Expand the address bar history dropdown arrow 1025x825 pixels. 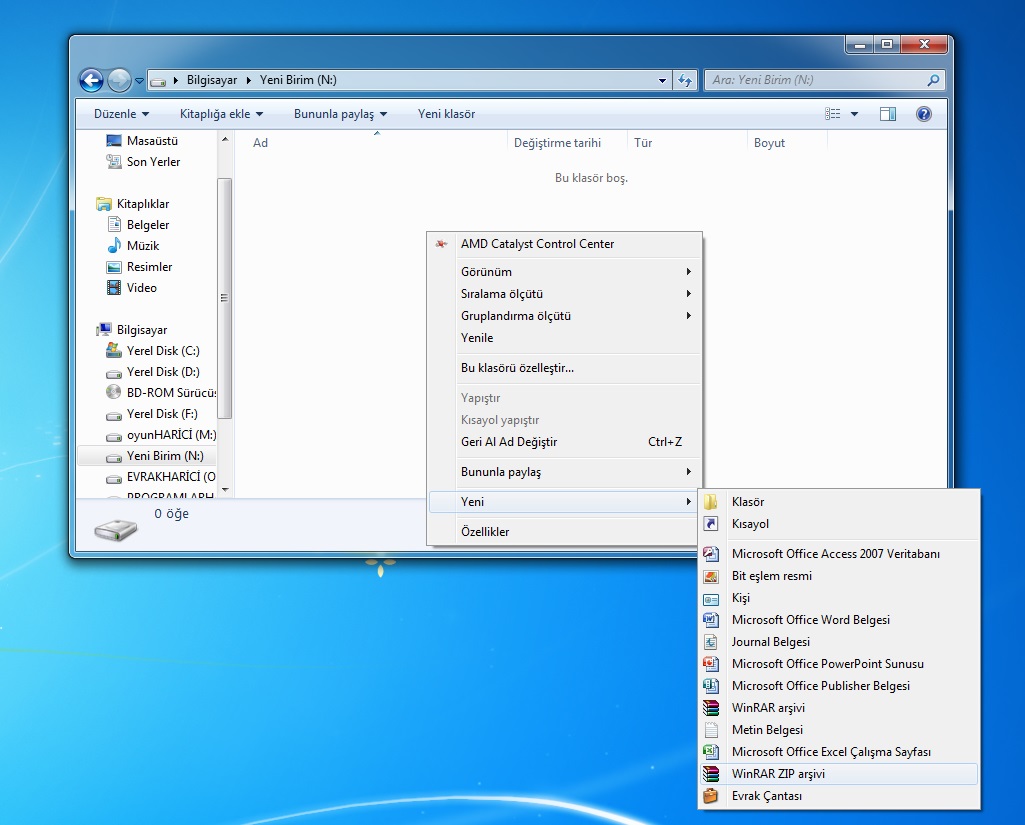click(662, 80)
